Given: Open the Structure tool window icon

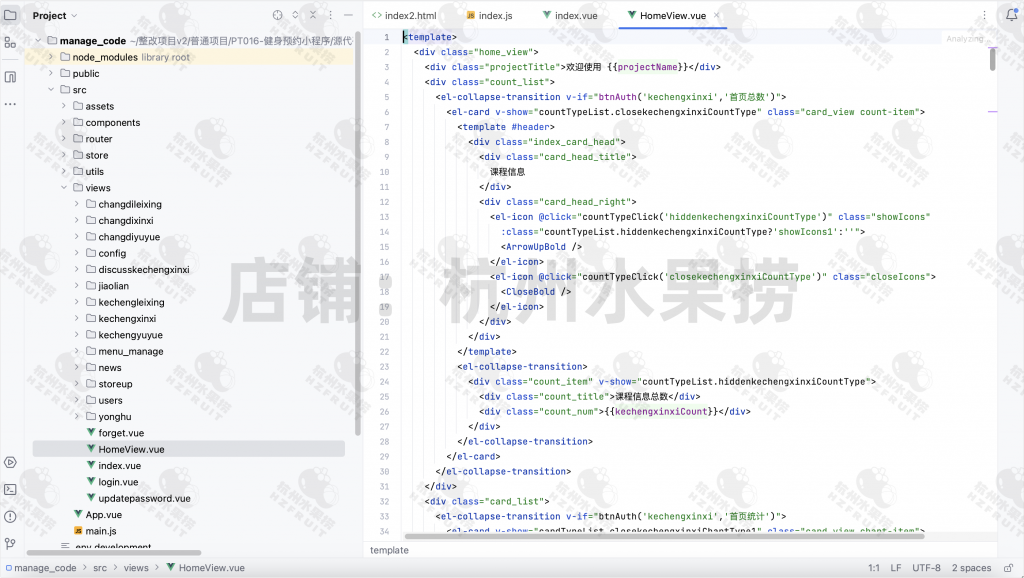Looking at the screenshot, I should (x=10, y=42).
